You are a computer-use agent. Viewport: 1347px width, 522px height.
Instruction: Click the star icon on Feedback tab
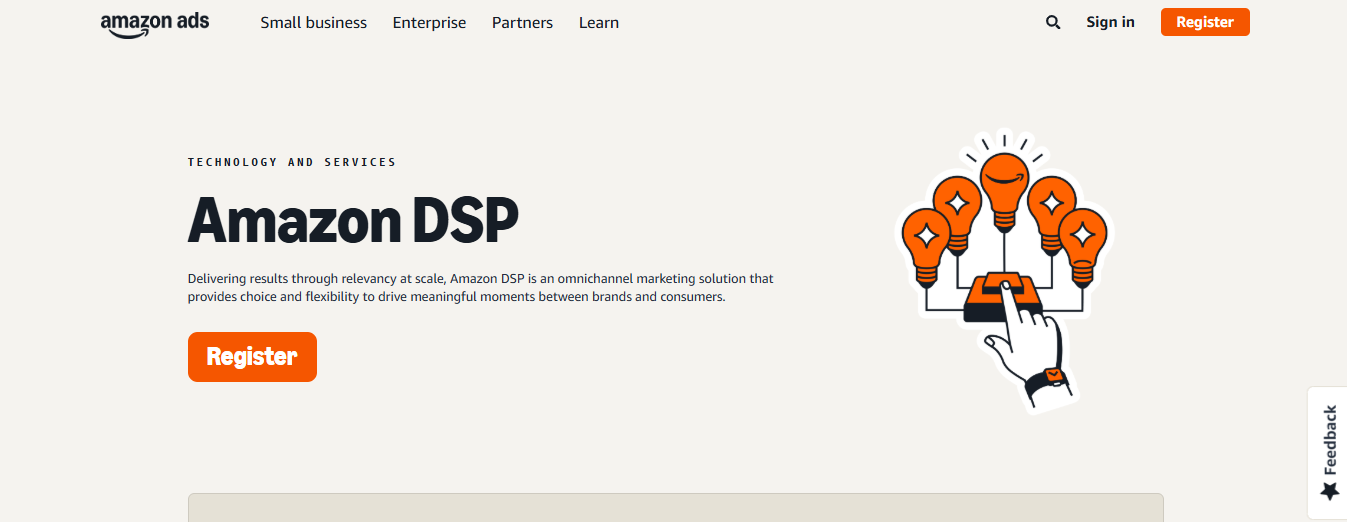tap(1330, 491)
